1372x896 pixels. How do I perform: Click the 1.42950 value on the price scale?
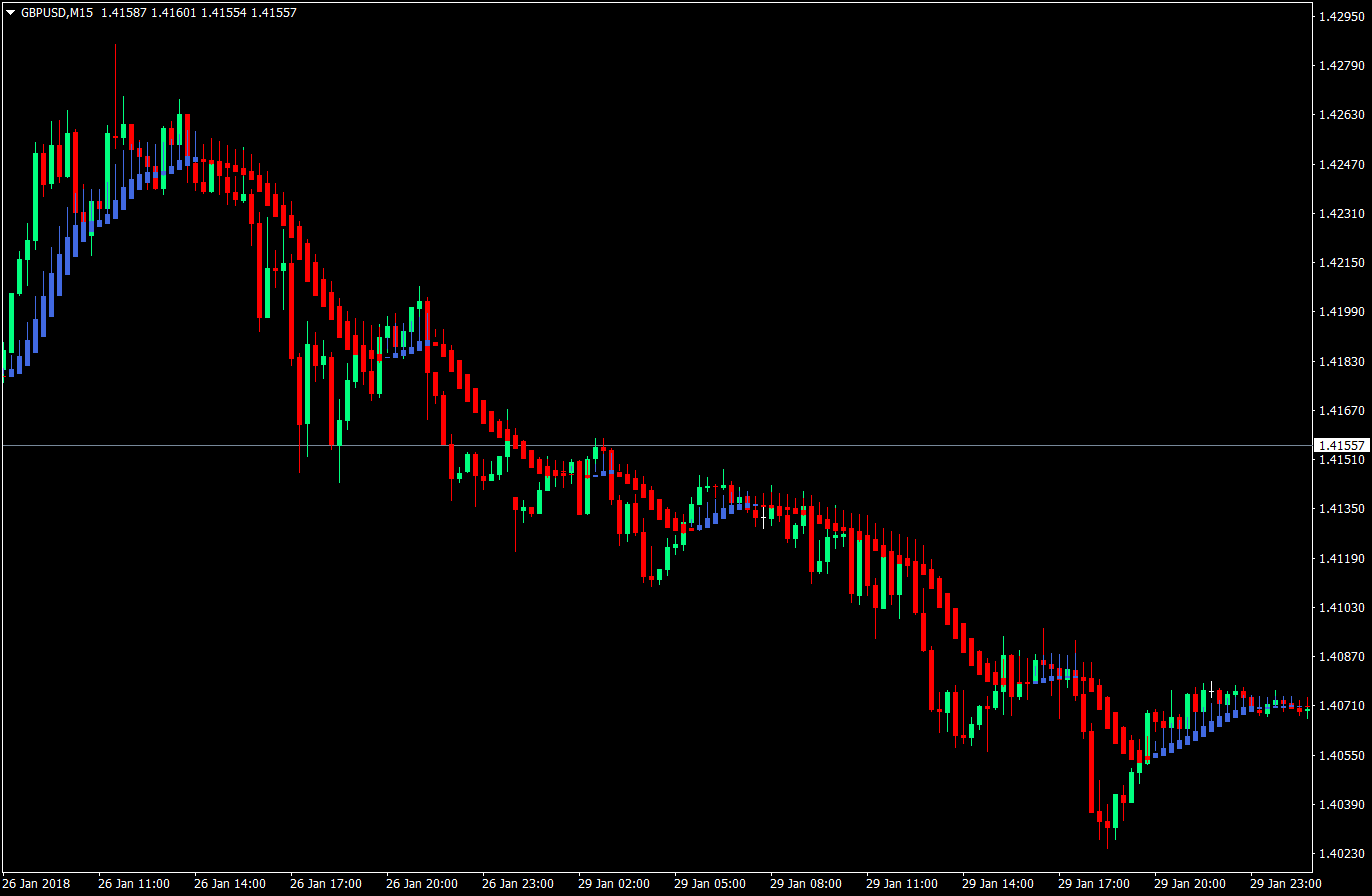pyautogui.click(x=1344, y=17)
